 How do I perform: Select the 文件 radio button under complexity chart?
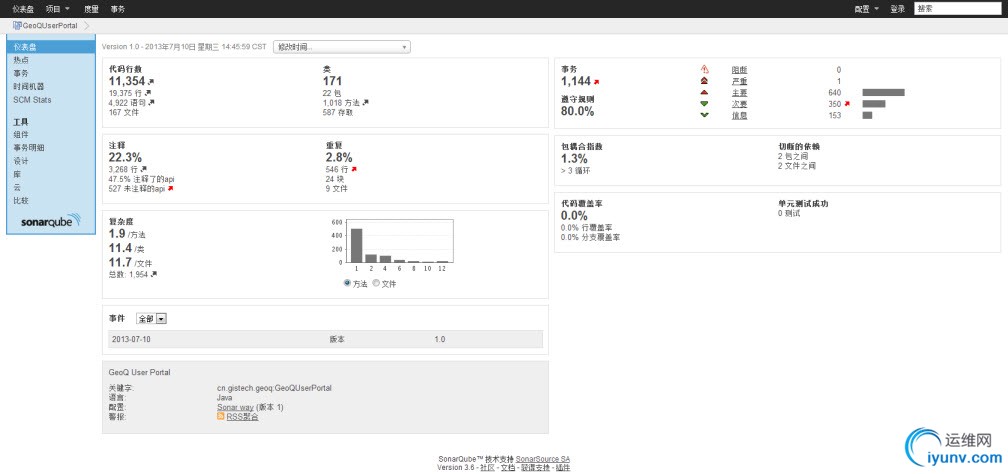point(377,283)
